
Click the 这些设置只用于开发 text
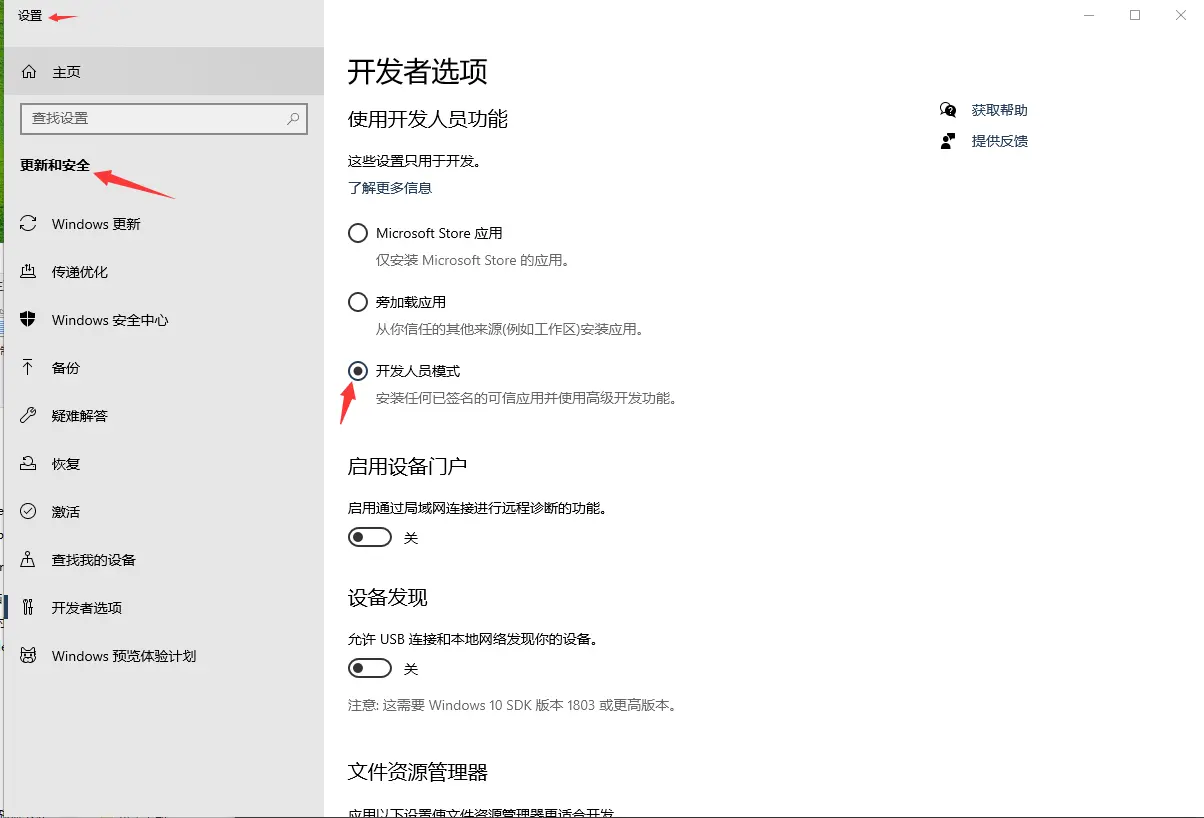(x=414, y=160)
